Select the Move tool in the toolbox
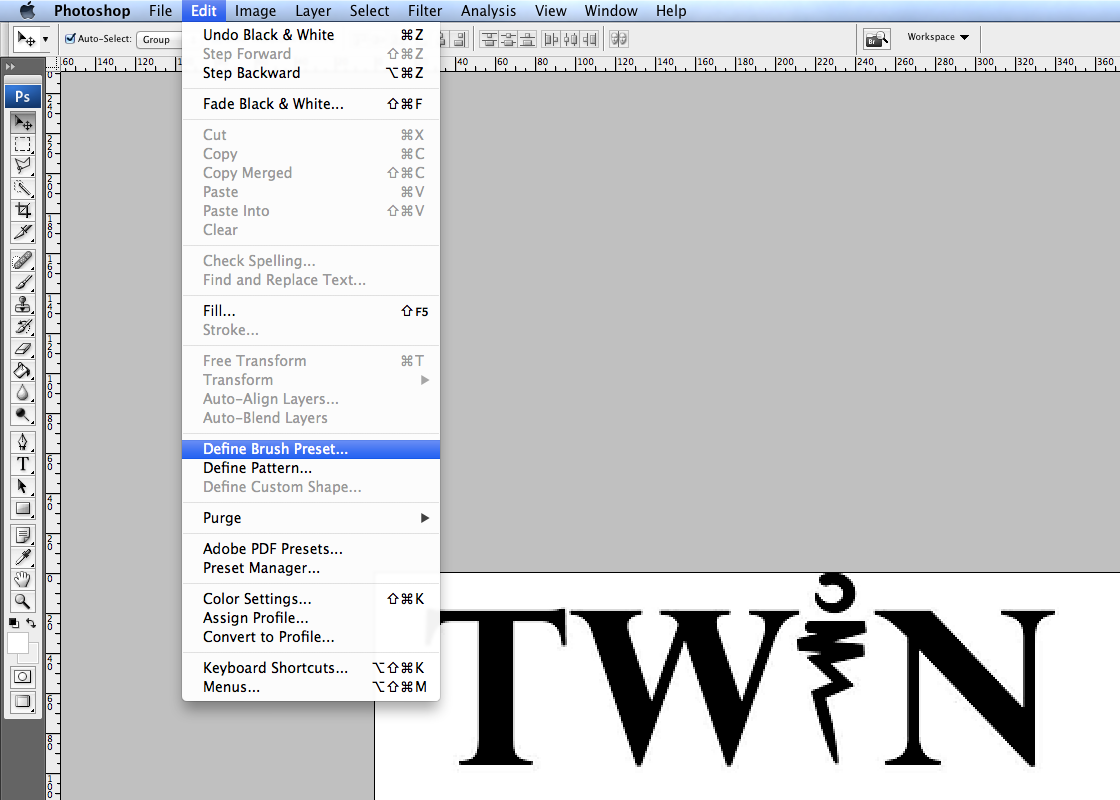Image resolution: width=1120 pixels, height=800 pixels. tap(23, 122)
